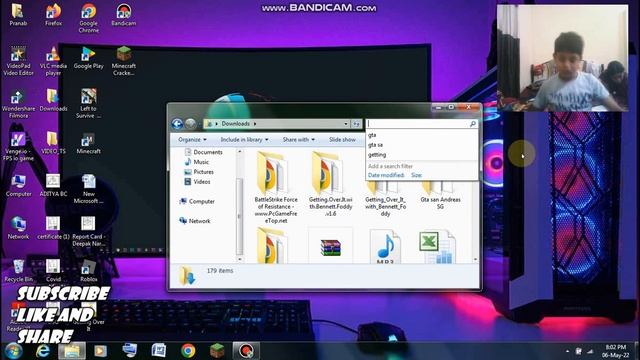Screen dimensions: 640x360
Task: Open the Pranab desktop folder icon
Action: pyautogui.click(x=18, y=15)
